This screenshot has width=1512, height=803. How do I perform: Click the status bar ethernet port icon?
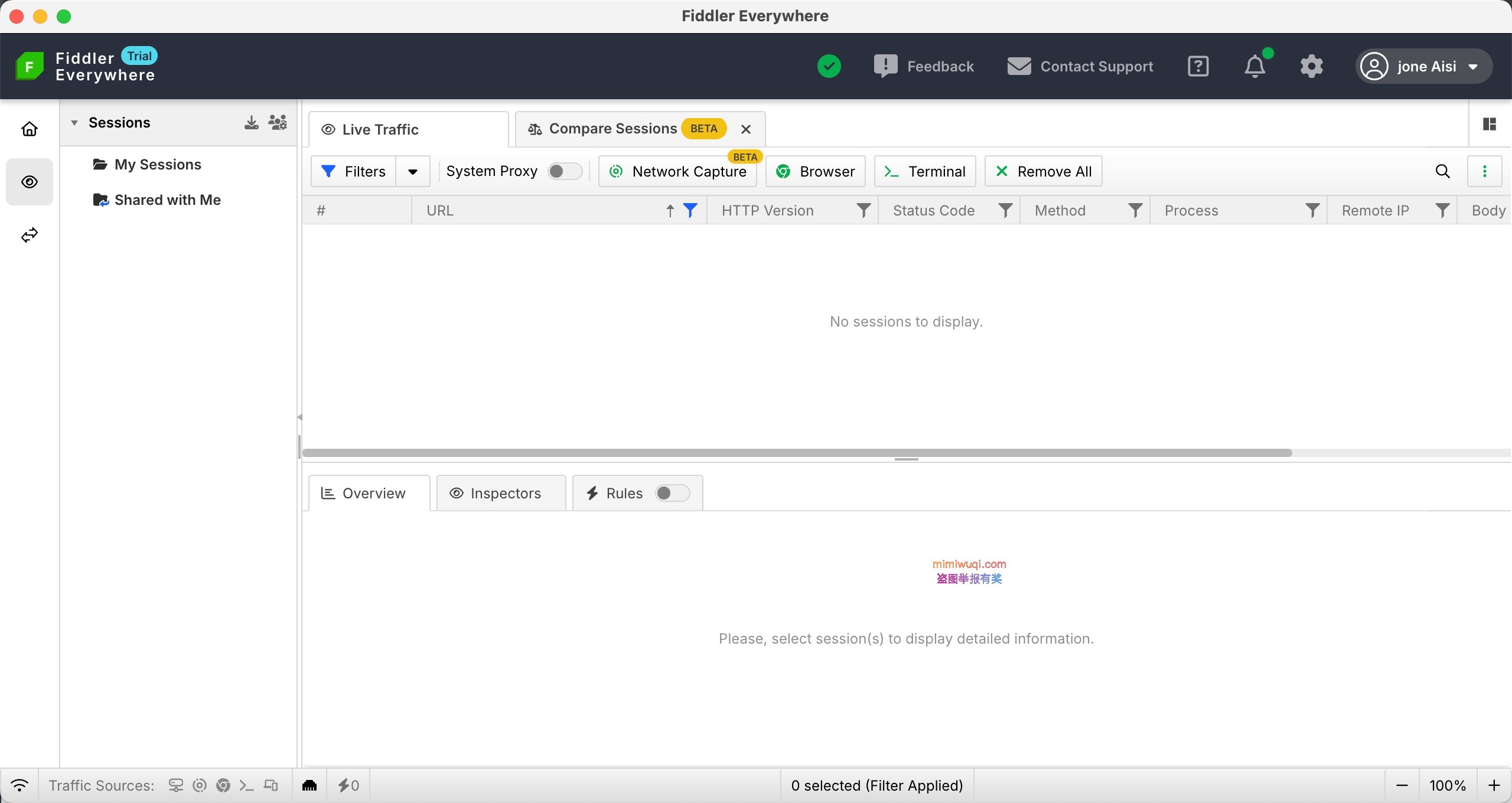(x=309, y=785)
